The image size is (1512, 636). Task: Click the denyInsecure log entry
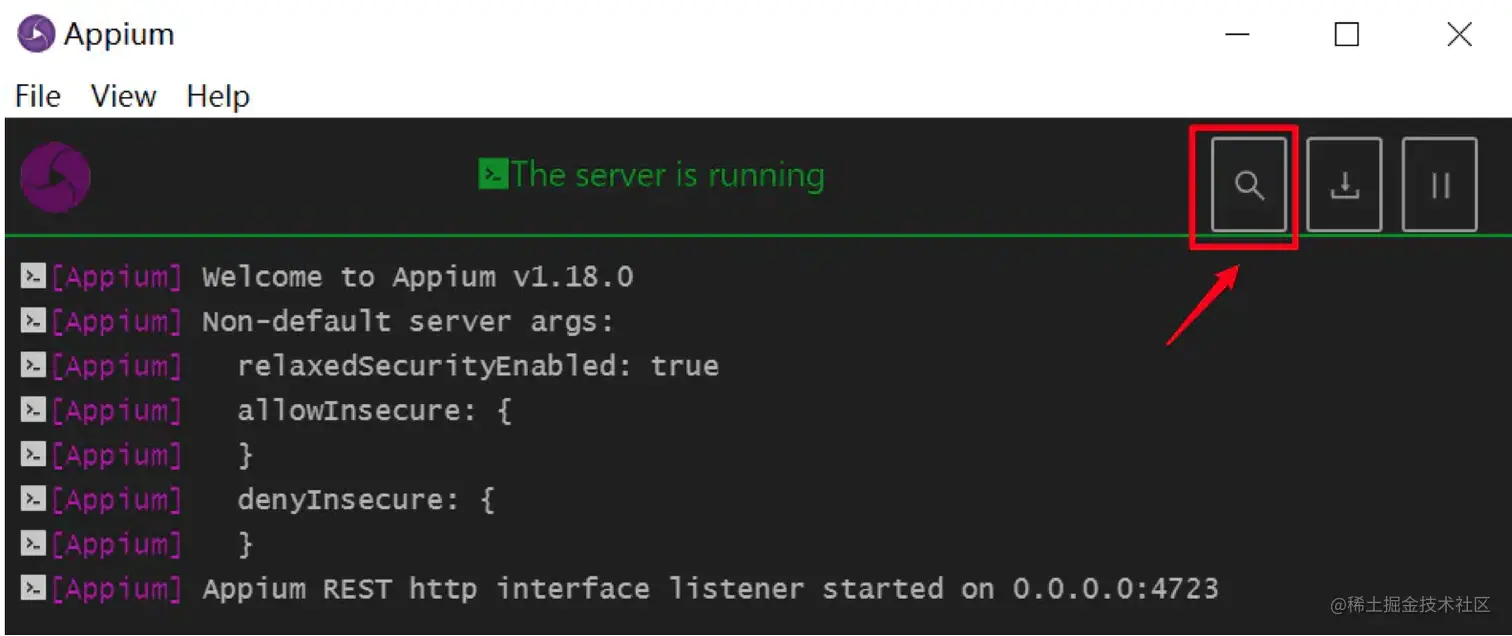point(365,500)
